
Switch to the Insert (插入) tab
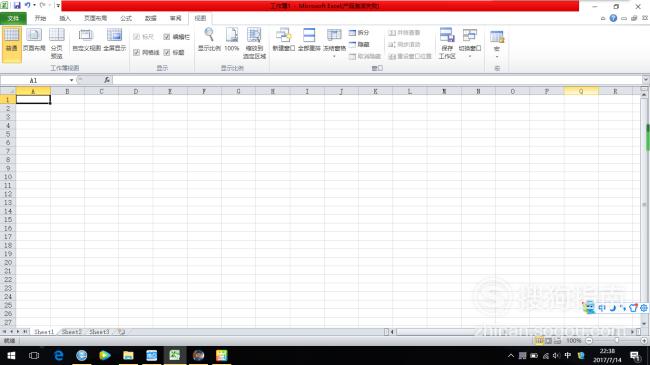[65, 18]
